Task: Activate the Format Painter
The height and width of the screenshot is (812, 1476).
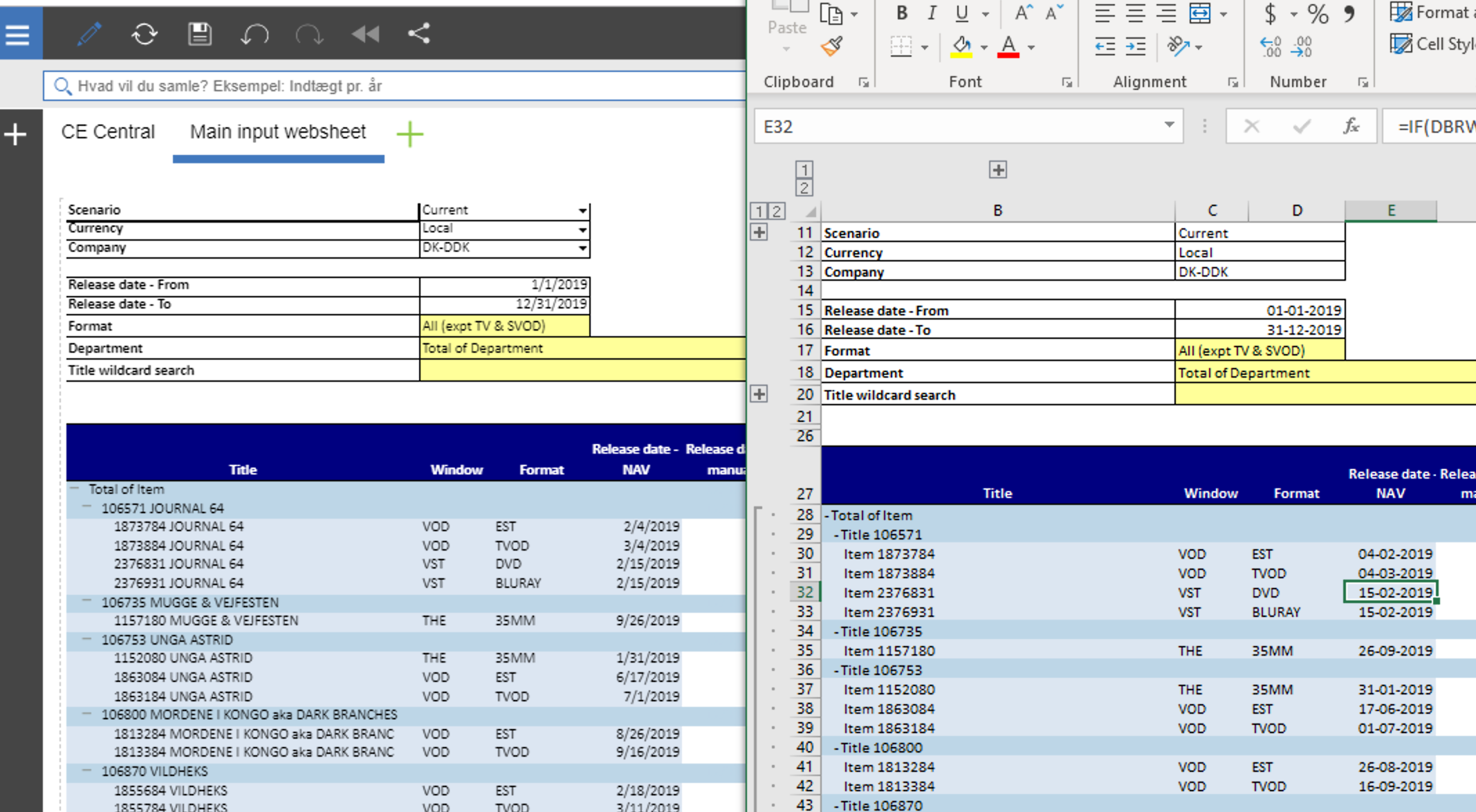Action: (831, 47)
